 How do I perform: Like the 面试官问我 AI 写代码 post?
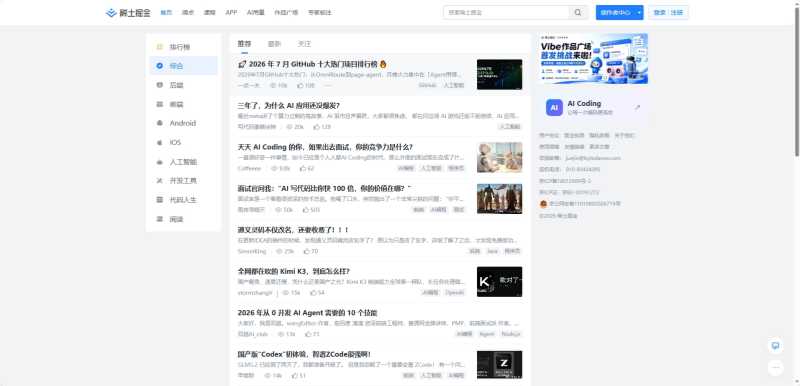[x=306, y=210]
